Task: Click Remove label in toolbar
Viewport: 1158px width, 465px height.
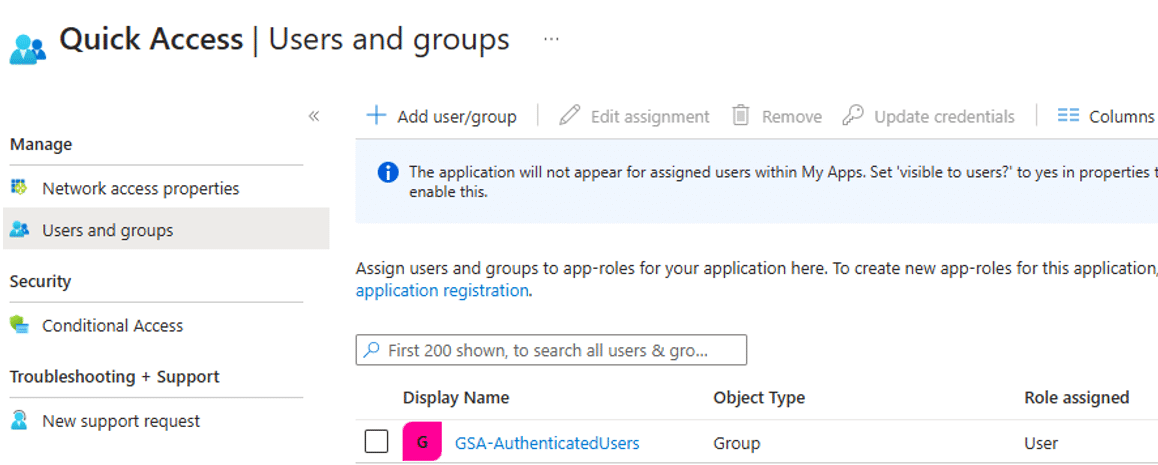Action: coord(792,117)
